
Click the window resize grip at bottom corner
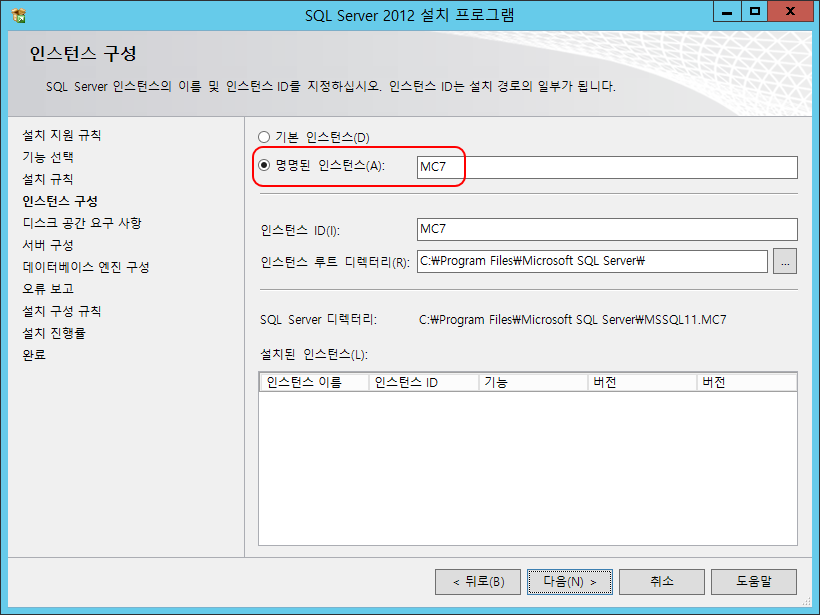806,602
